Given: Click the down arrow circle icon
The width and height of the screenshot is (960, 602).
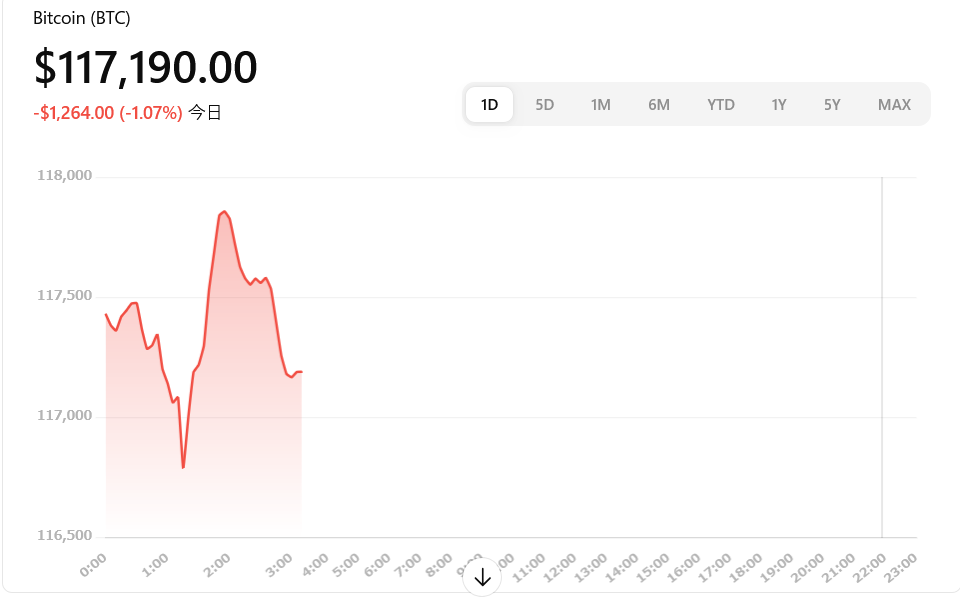Looking at the screenshot, I should tap(482, 577).
